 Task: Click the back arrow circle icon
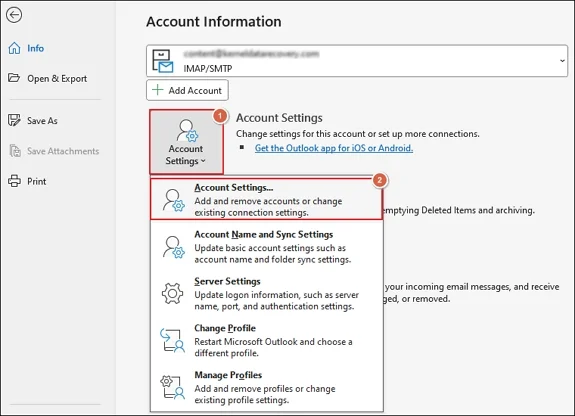[x=14, y=15]
